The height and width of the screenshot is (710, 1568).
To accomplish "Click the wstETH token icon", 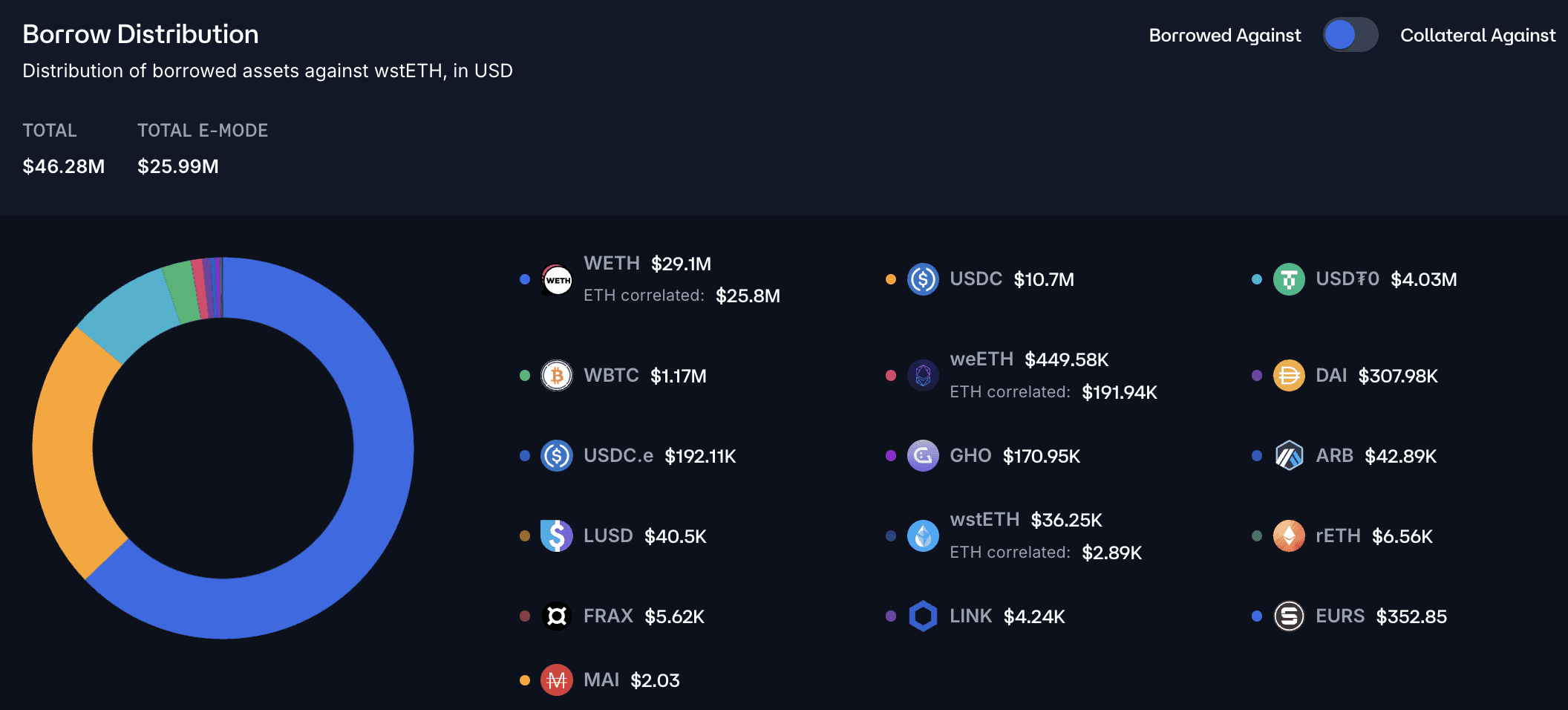I will [923, 536].
